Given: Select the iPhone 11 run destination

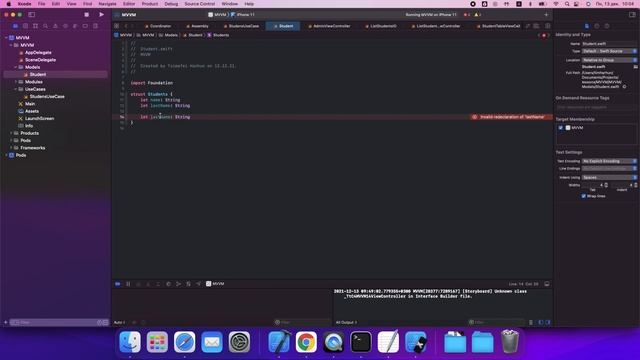Looking at the screenshot, I should 243,15.
